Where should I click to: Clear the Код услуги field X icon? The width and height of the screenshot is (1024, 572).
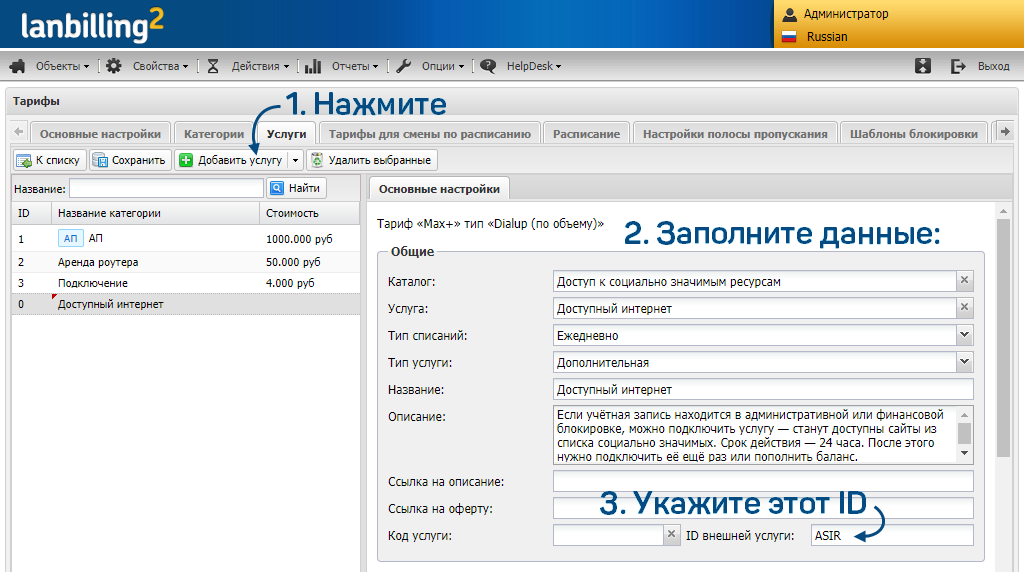pos(671,535)
